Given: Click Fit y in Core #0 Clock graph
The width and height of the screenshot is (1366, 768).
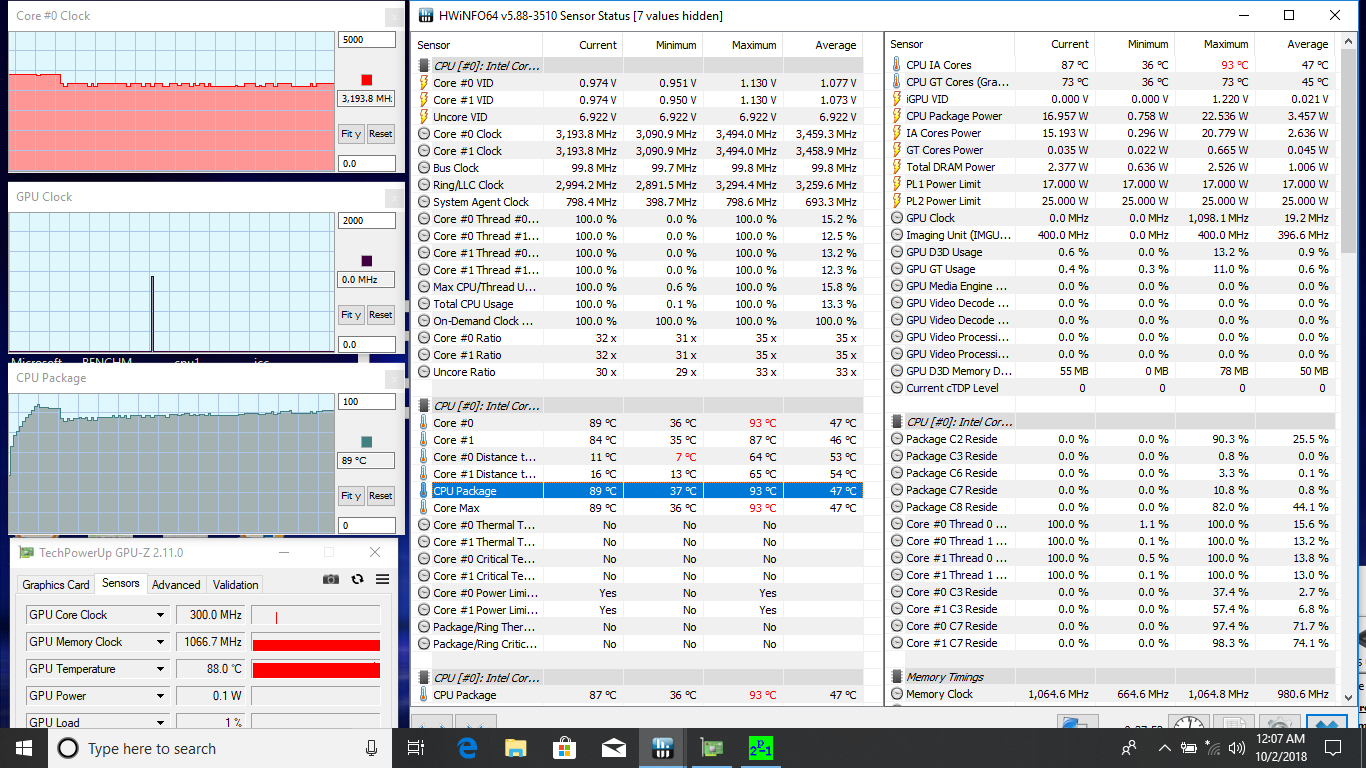Looking at the screenshot, I should (x=351, y=134).
